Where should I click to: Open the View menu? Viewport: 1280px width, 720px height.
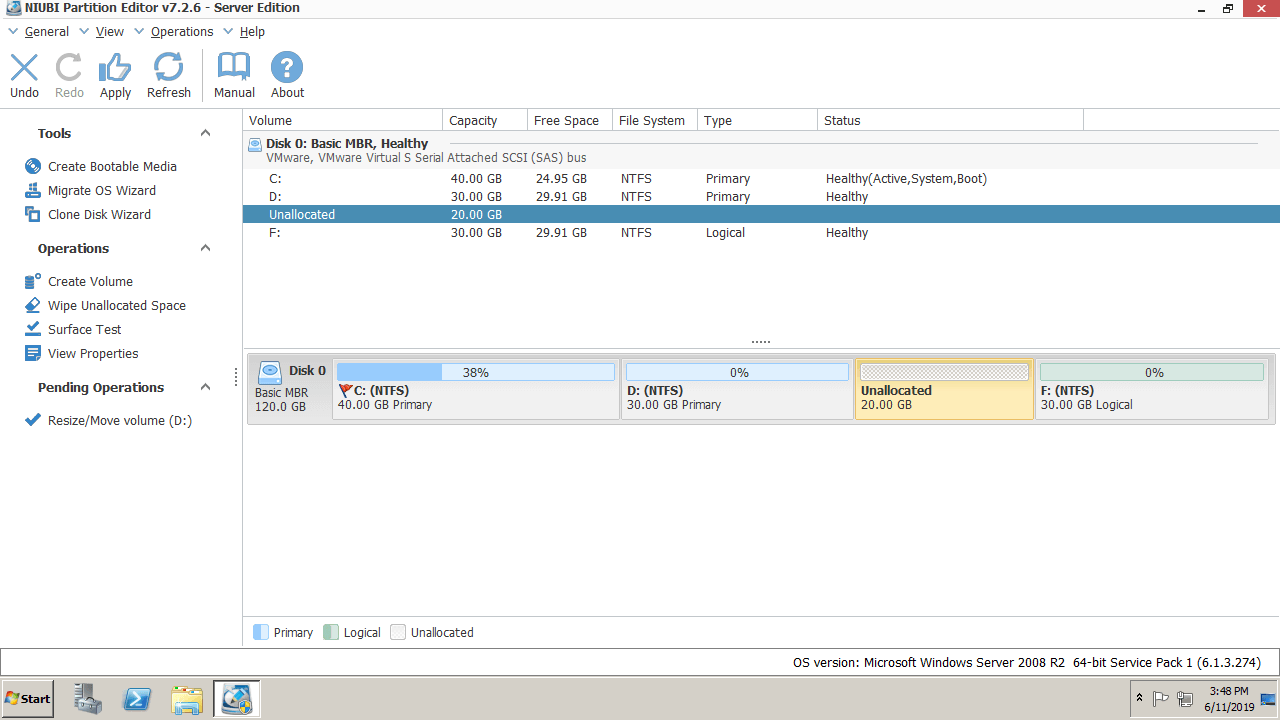(109, 32)
